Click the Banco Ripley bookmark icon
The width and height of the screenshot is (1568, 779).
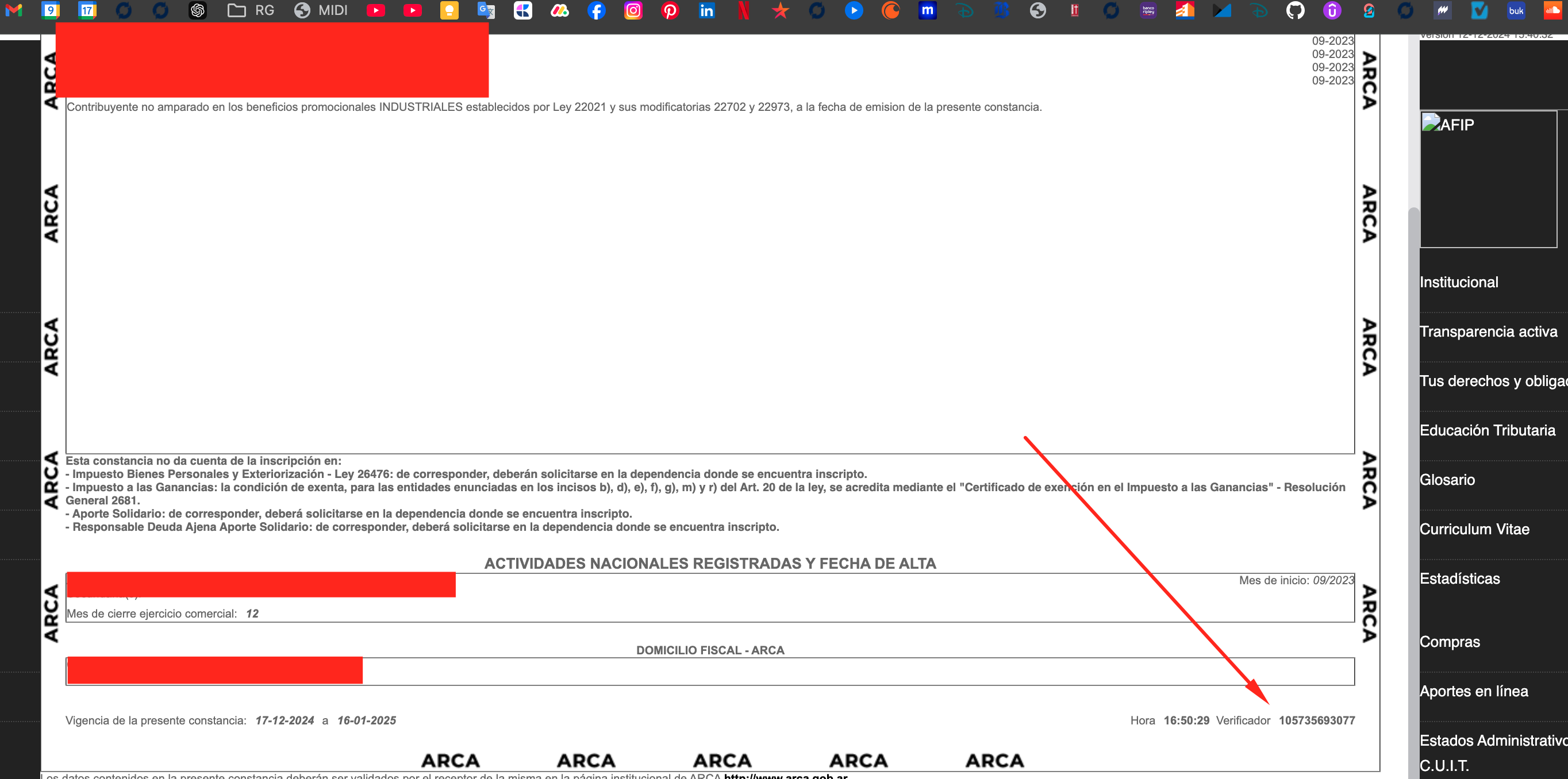pyautogui.click(x=1148, y=10)
